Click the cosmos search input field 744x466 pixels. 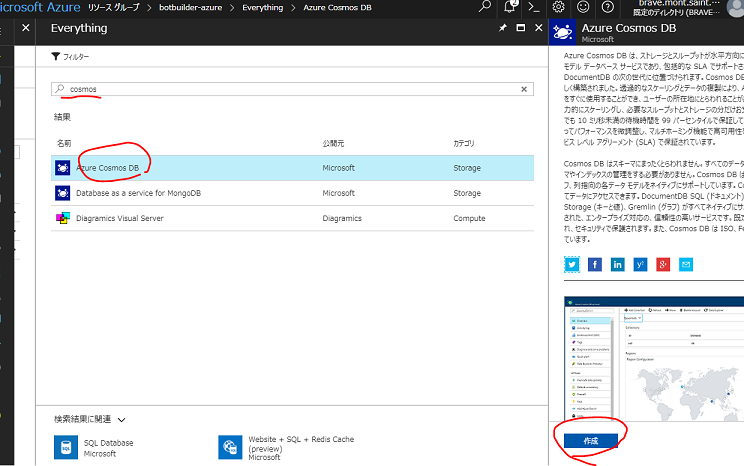pos(292,89)
